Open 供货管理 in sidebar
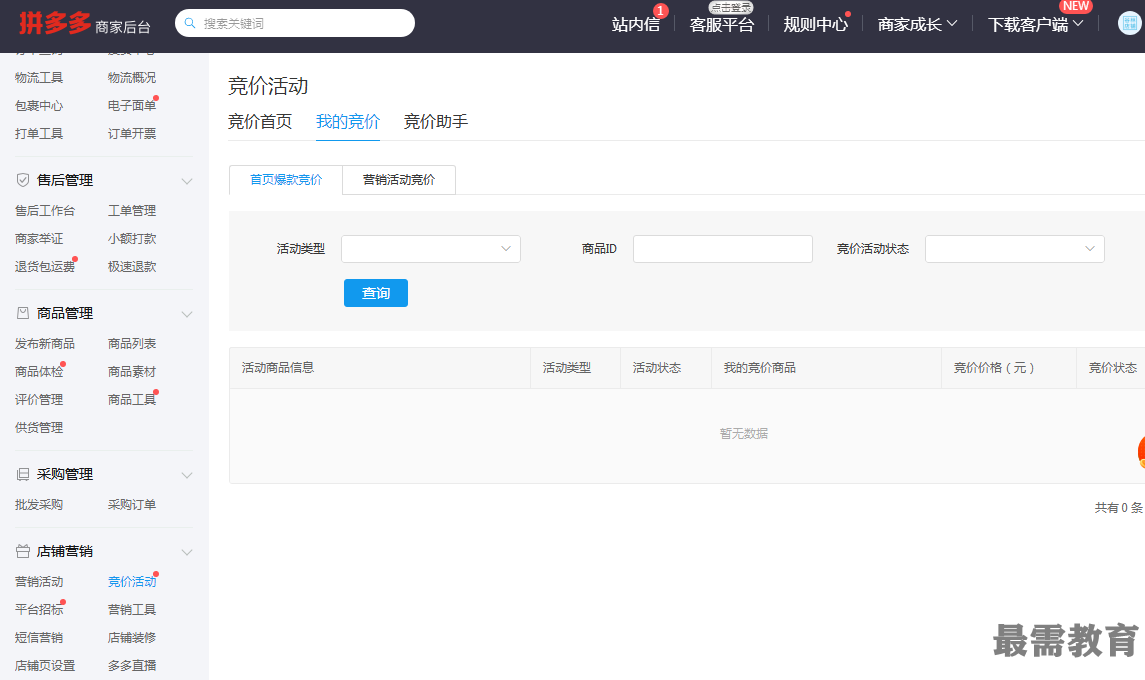 pyautogui.click(x=39, y=427)
